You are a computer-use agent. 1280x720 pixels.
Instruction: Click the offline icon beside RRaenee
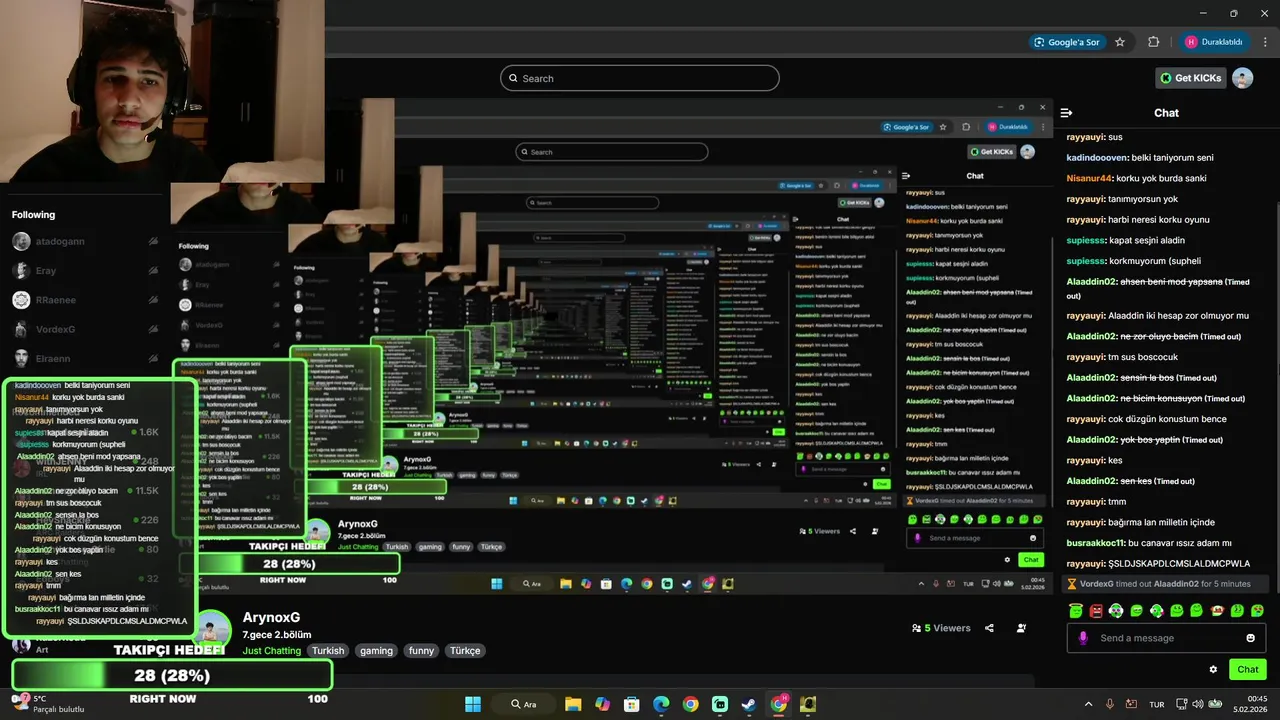(x=153, y=299)
